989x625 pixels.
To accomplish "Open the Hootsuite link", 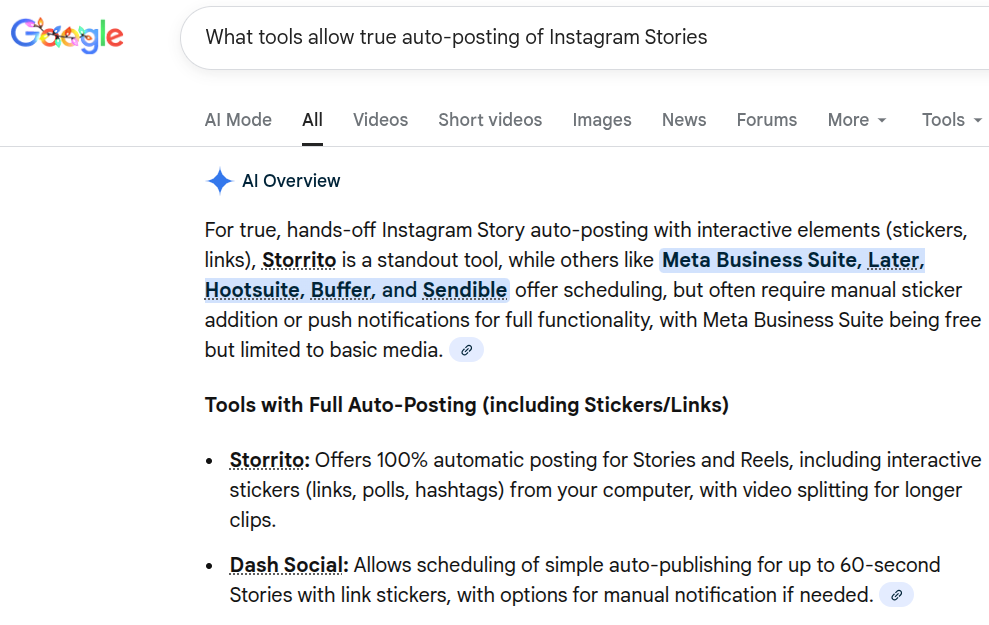I will [x=251, y=290].
